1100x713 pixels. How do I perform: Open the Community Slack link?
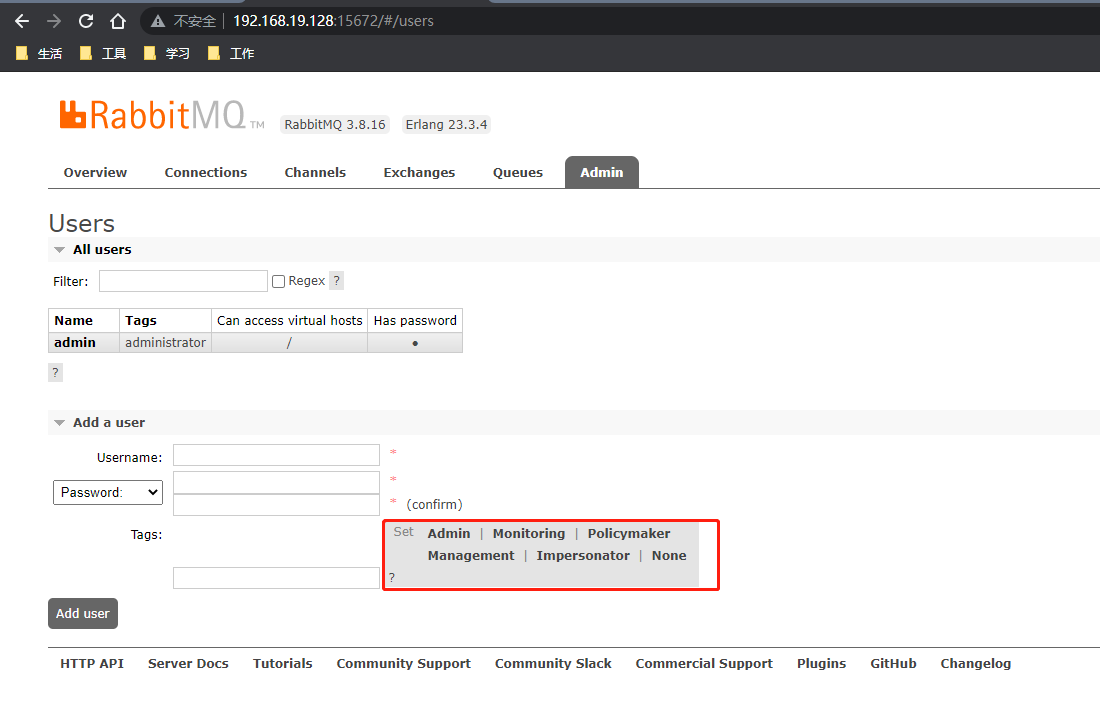(553, 664)
